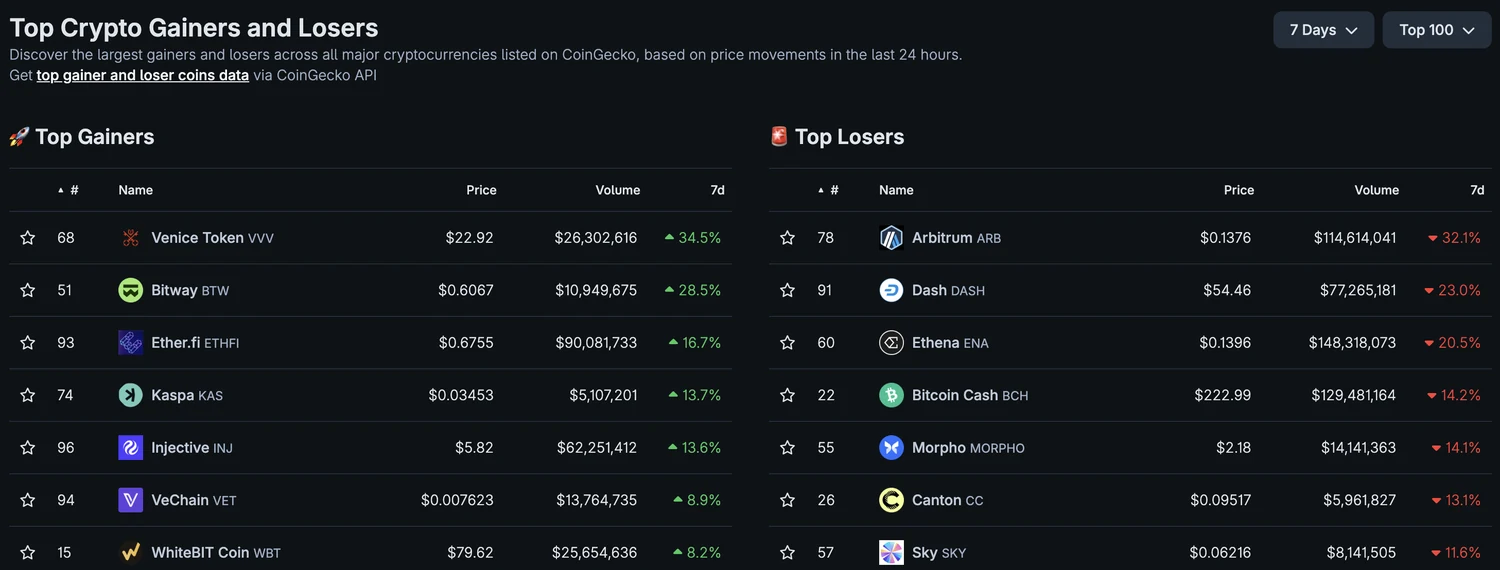Click Venice Token price $22.92
Screen dimensions: 1500x570
pos(469,238)
